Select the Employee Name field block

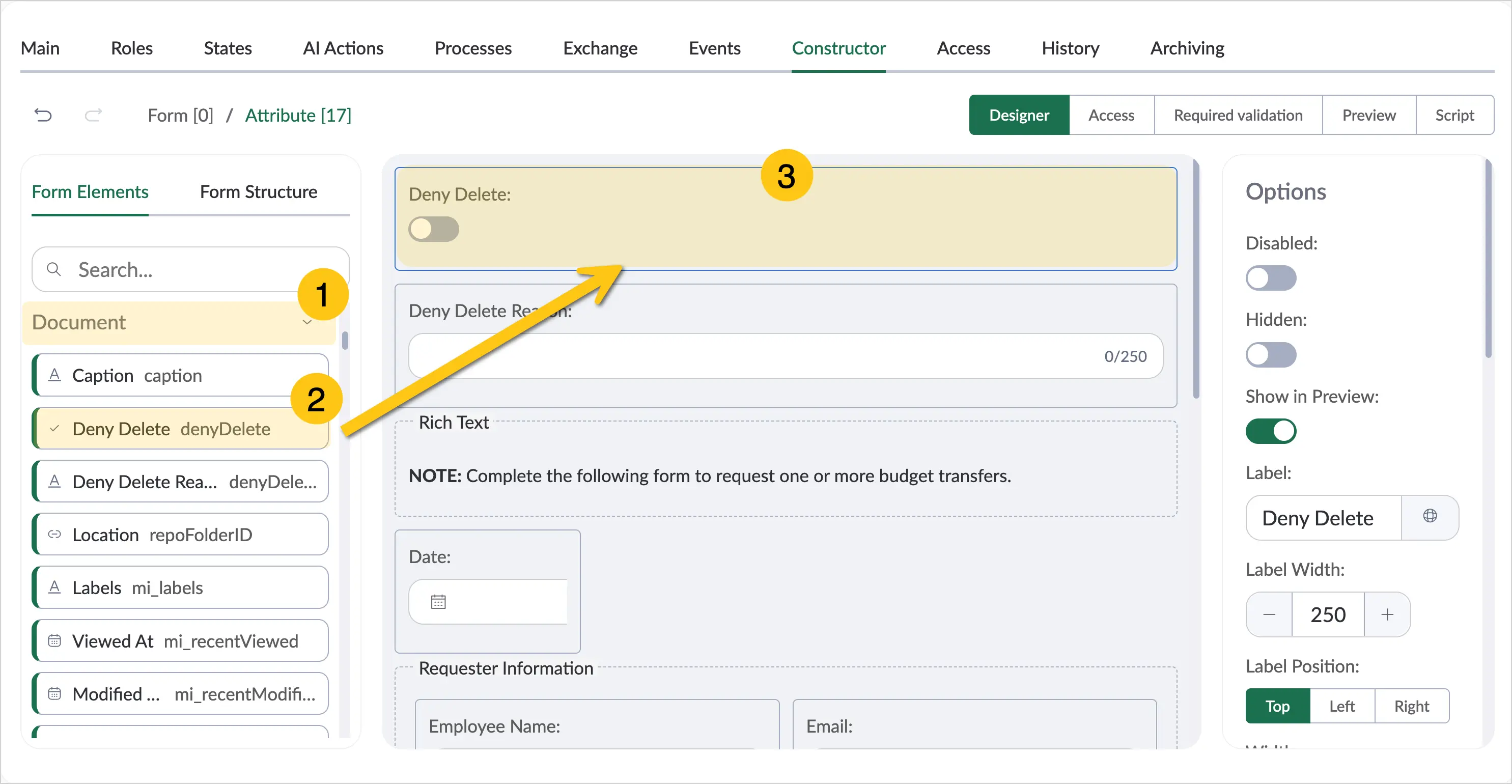597,723
